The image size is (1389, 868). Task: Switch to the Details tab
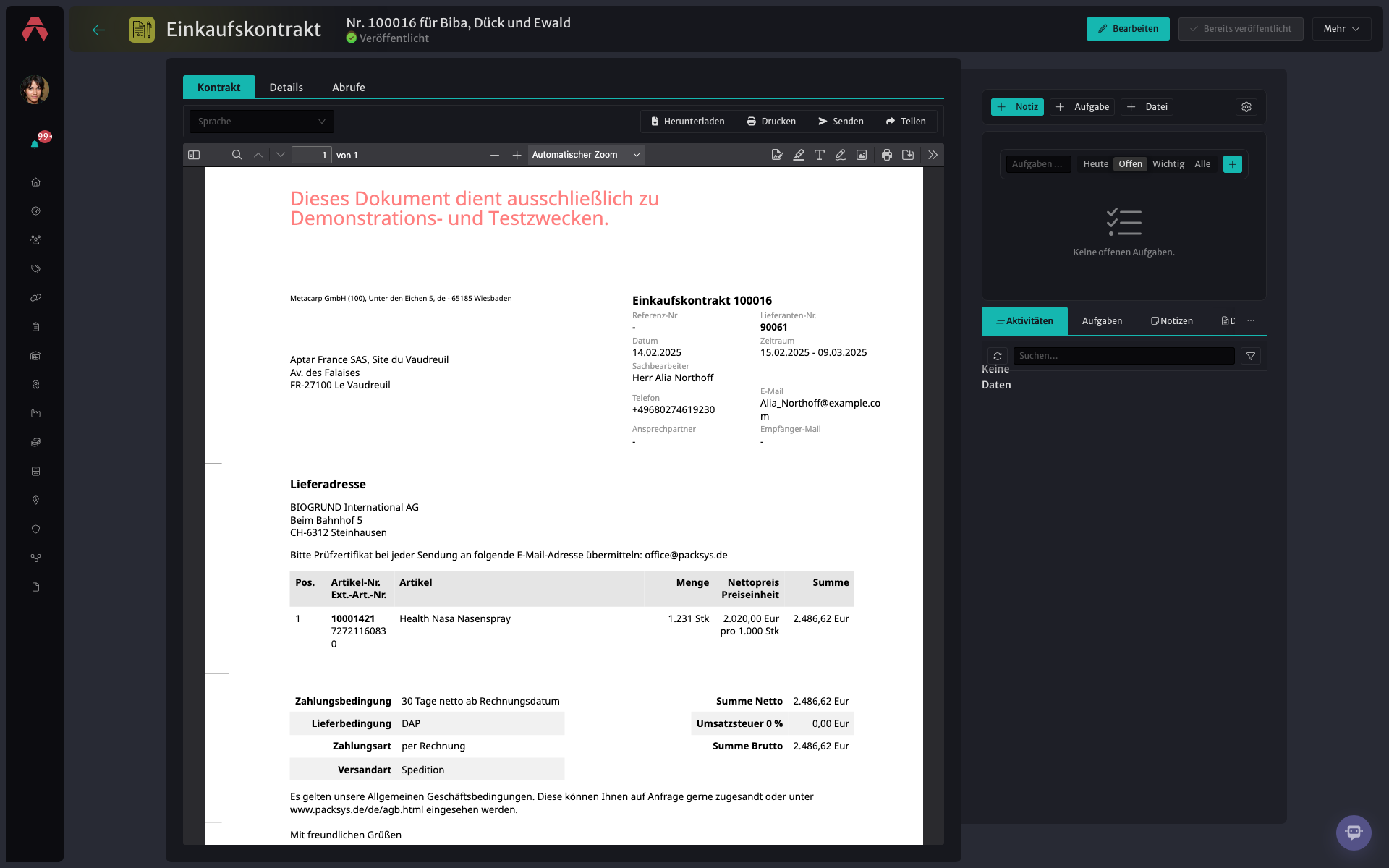coord(286,87)
